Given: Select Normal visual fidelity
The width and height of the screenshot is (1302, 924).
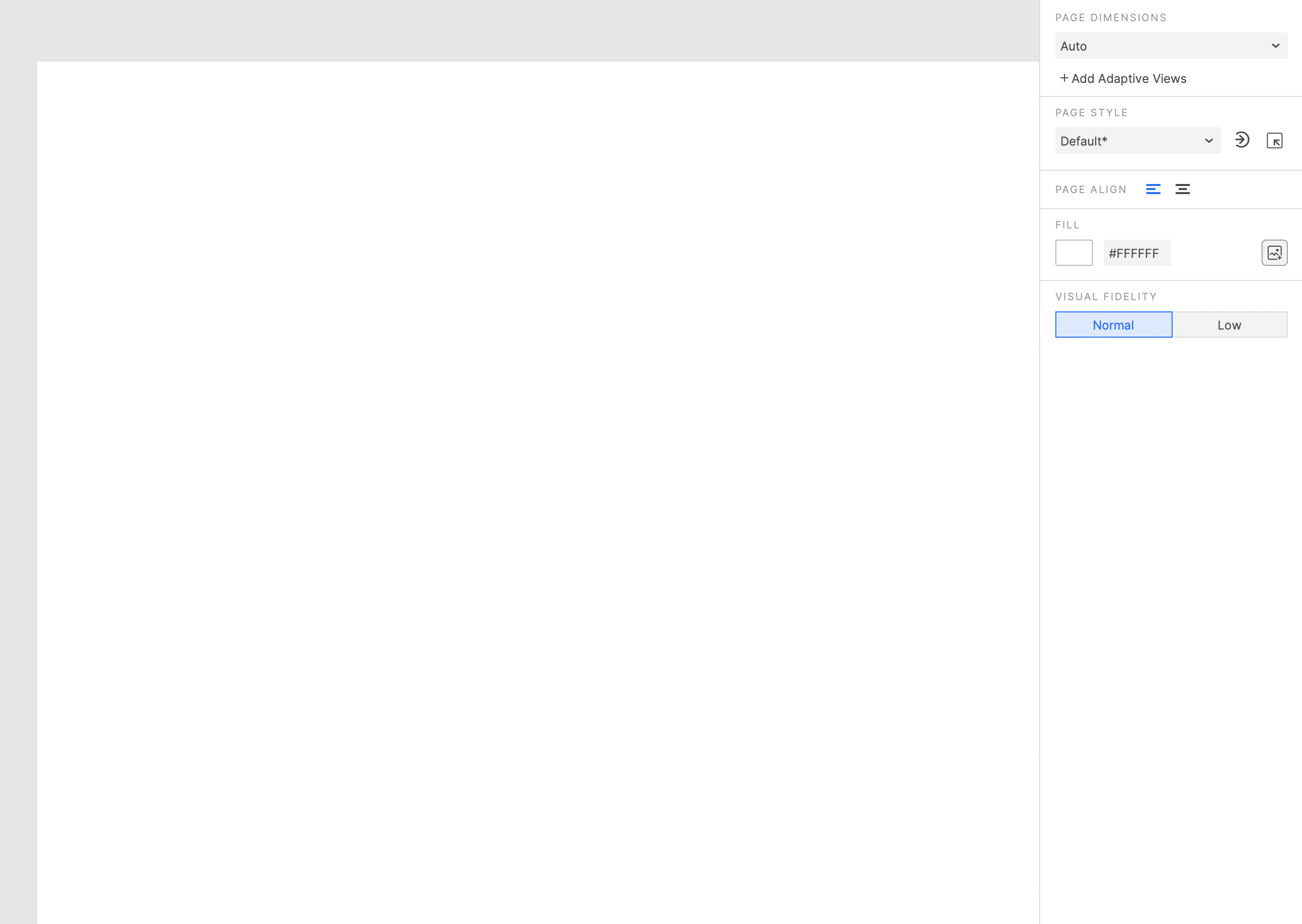Looking at the screenshot, I should coord(1113,325).
